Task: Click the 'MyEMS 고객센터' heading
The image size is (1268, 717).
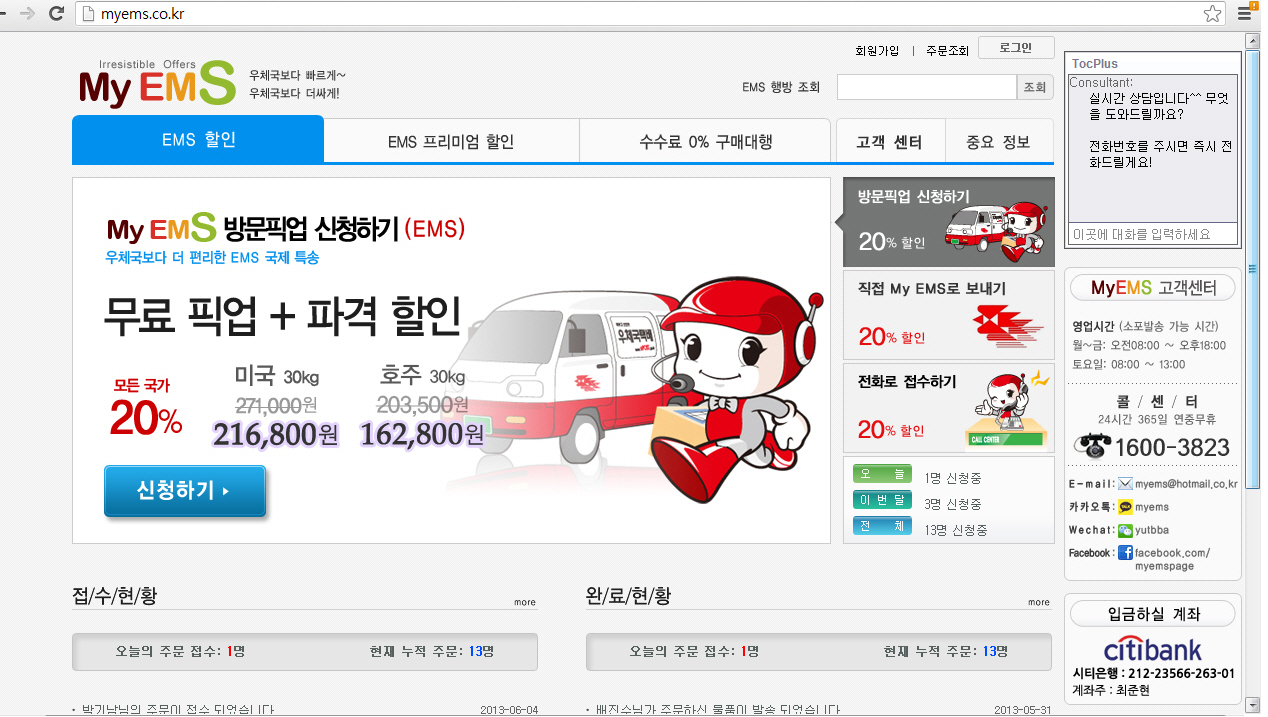Action: [x=1153, y=288]
